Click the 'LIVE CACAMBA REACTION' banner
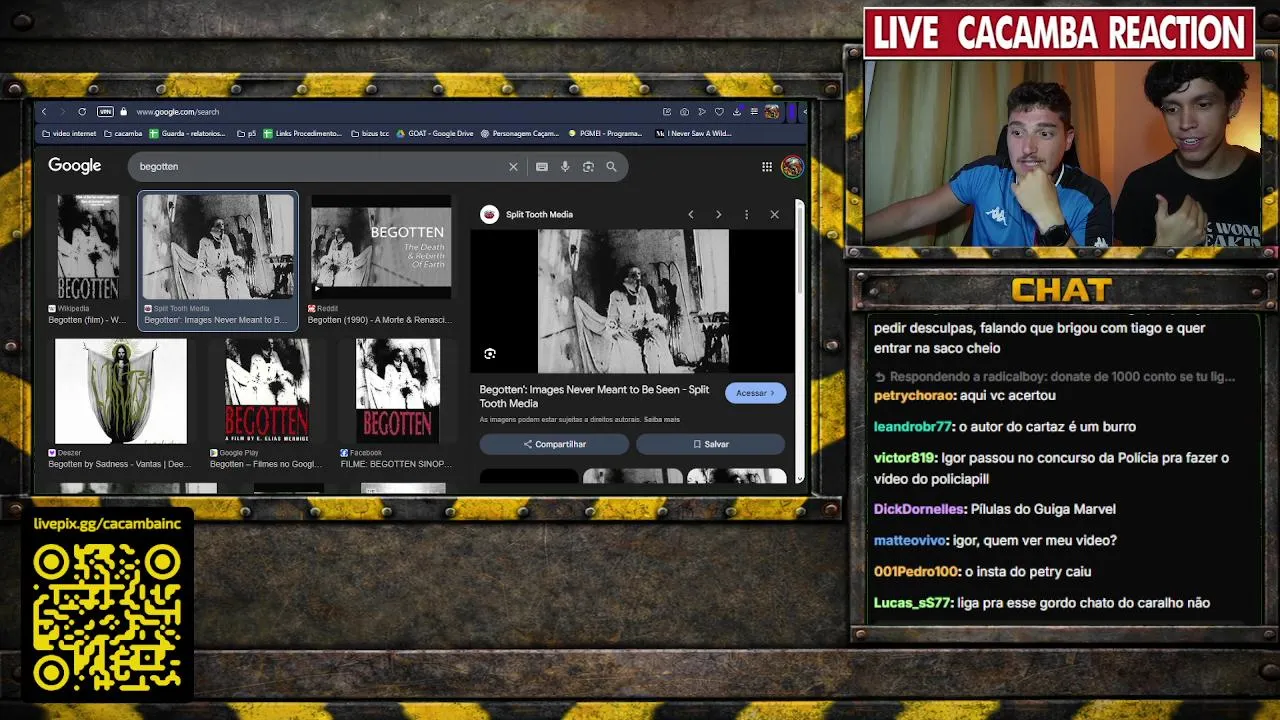1280x720 pixels. [x=1059, y=34]
